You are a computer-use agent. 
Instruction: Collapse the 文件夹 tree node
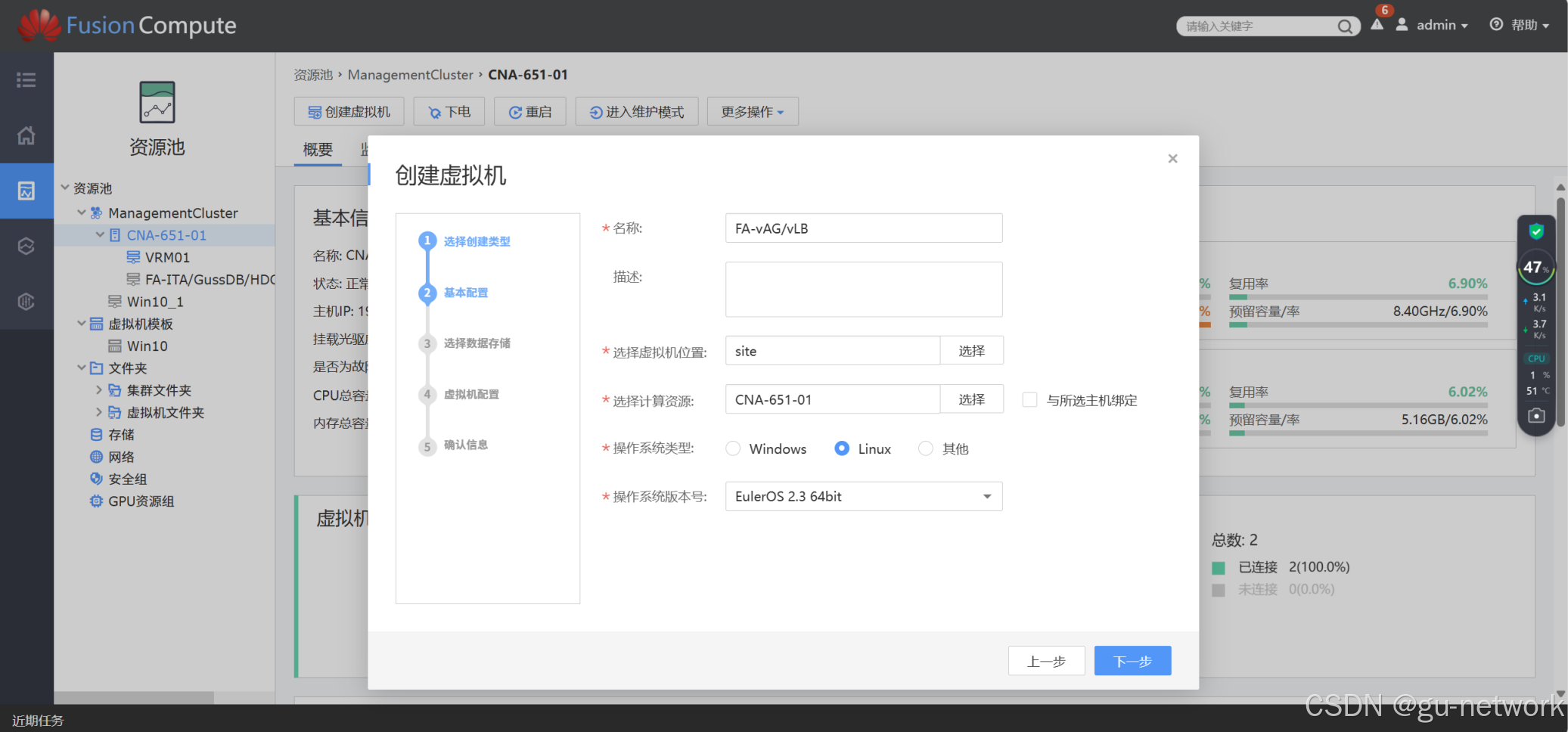[x=82, y=368]
